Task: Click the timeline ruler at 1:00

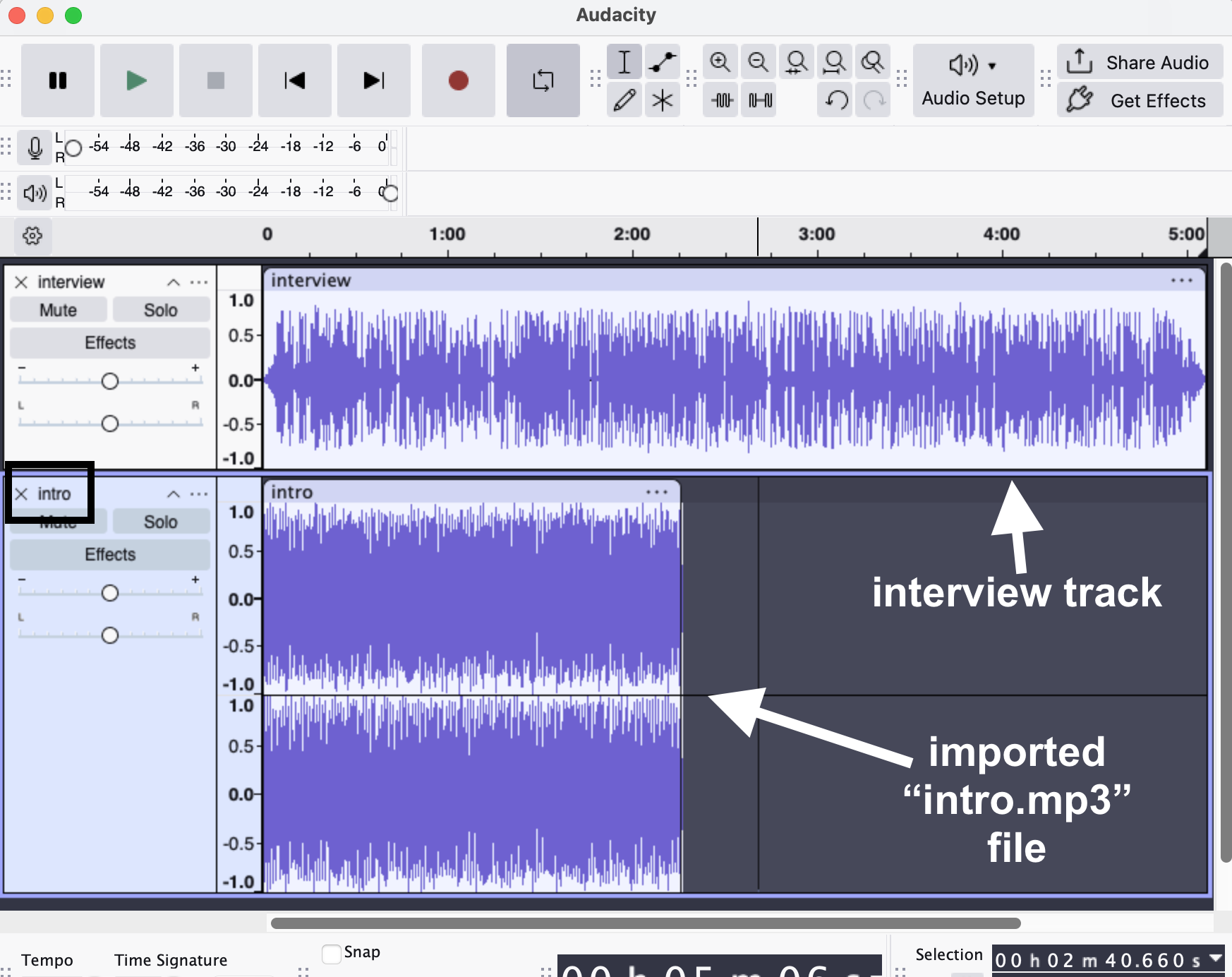Action: 447,234
